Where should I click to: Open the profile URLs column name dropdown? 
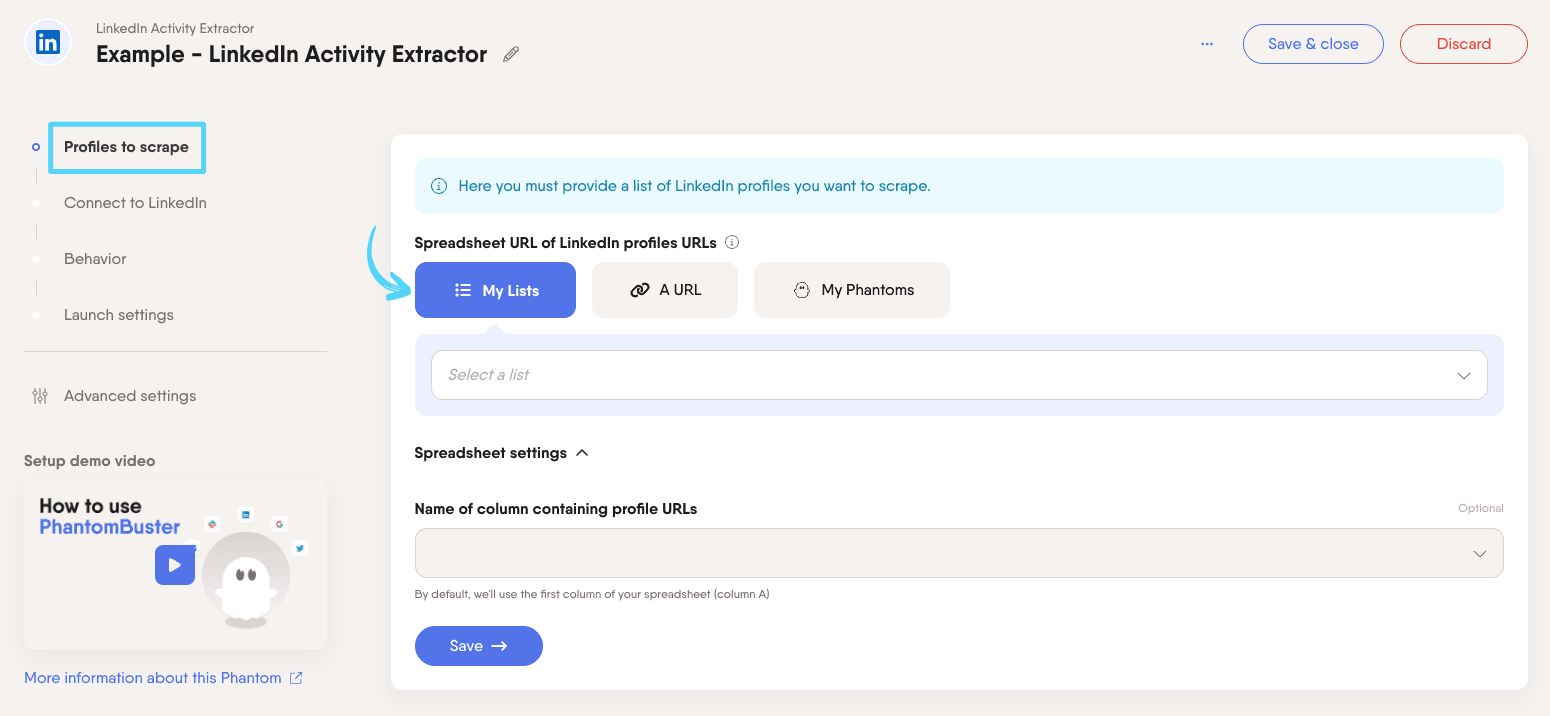pos(958,553)
